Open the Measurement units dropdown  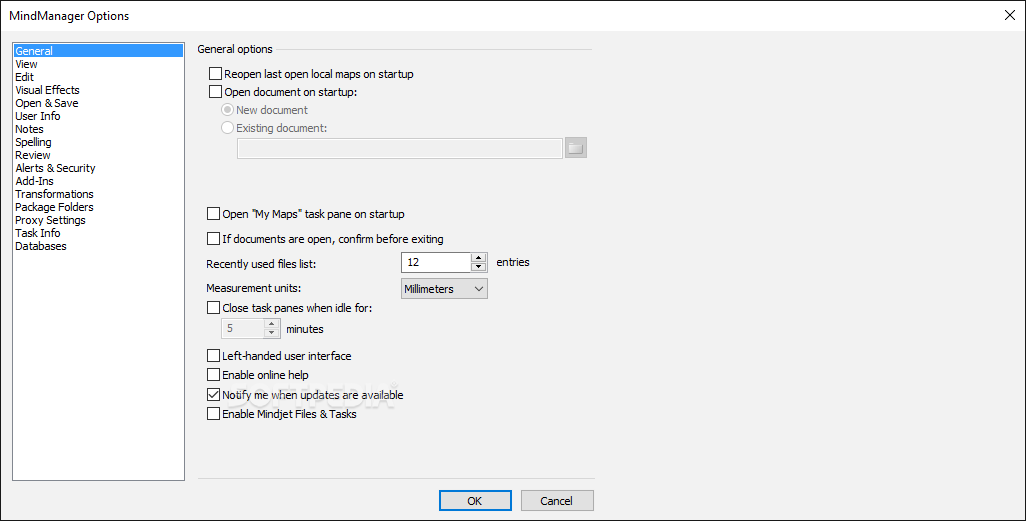[444, 289]
